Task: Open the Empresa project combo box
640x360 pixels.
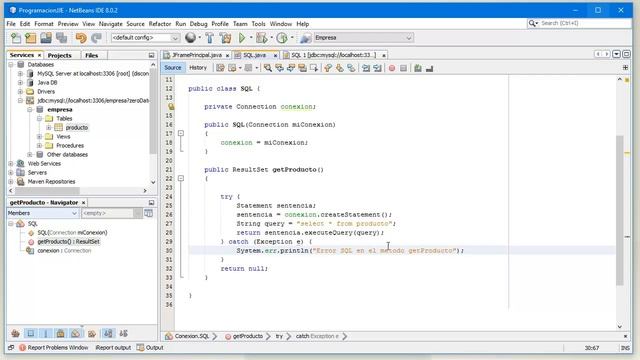Action: [x=363, y=38]
